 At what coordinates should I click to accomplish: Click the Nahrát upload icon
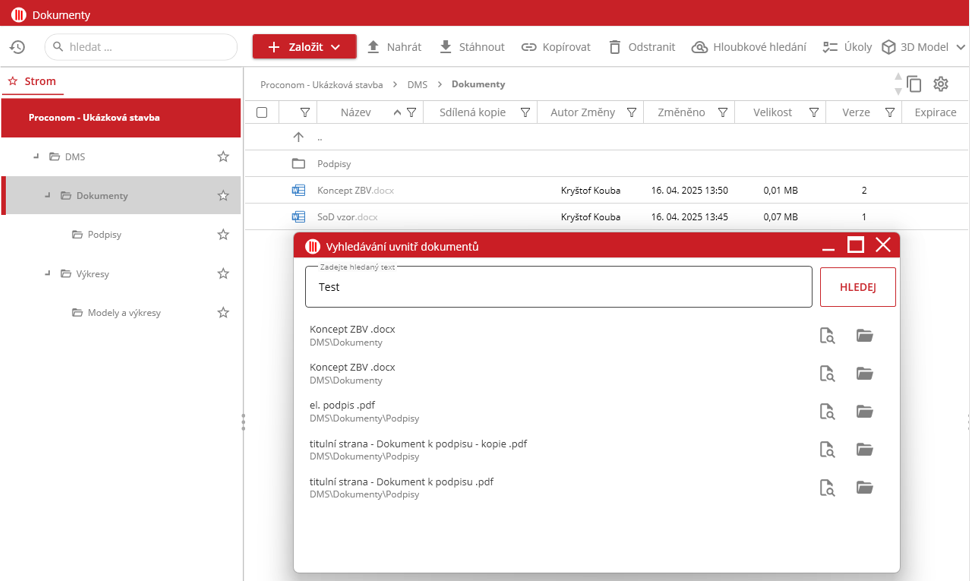tap(374, 47)
